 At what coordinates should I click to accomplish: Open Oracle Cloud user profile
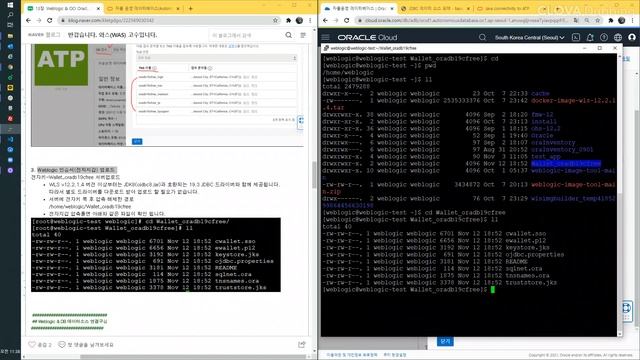632,37
